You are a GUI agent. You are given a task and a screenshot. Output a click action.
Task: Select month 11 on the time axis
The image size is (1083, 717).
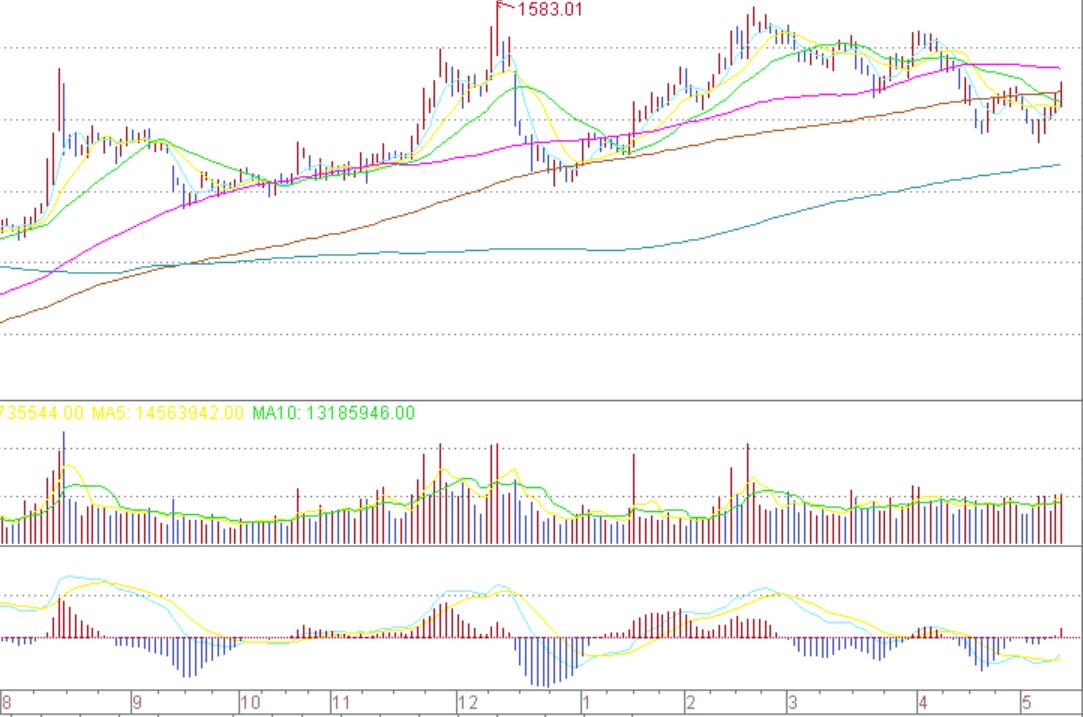click(341, 703)
